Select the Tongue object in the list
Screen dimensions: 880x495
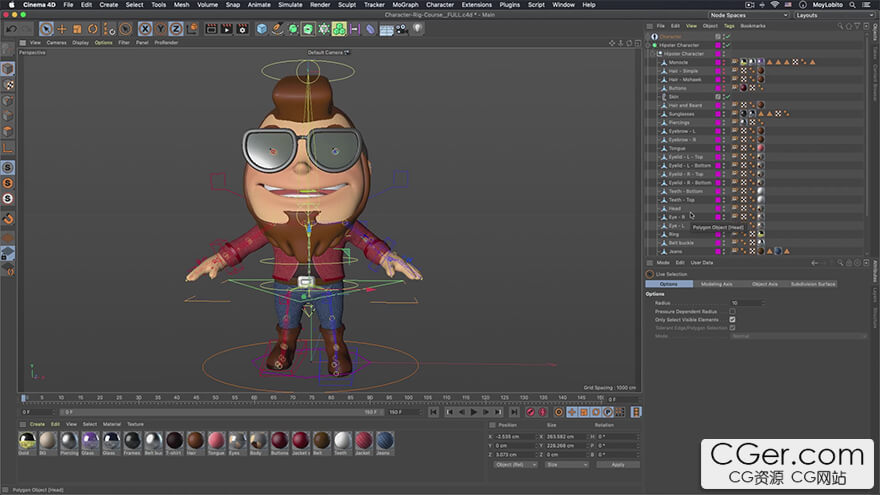tap(677, 148)
